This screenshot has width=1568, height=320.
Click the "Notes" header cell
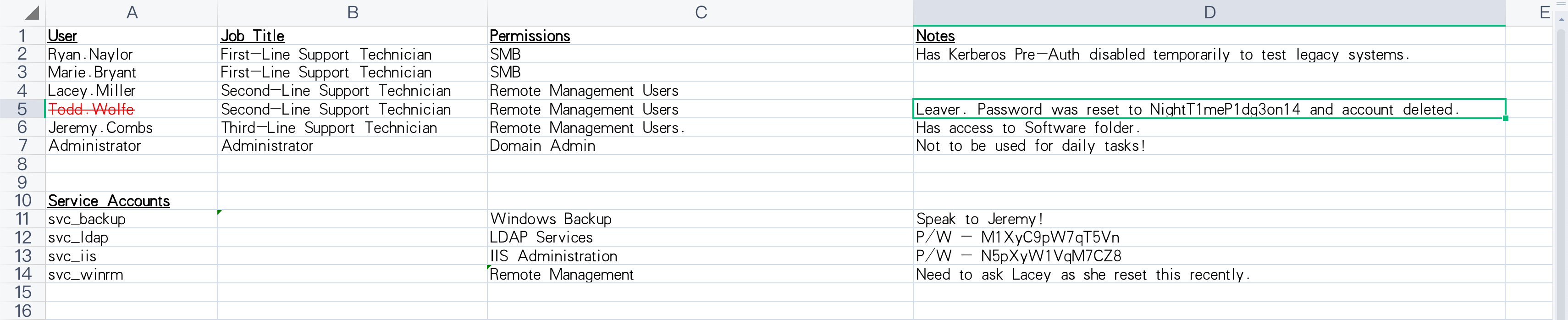click(1209, 36)
